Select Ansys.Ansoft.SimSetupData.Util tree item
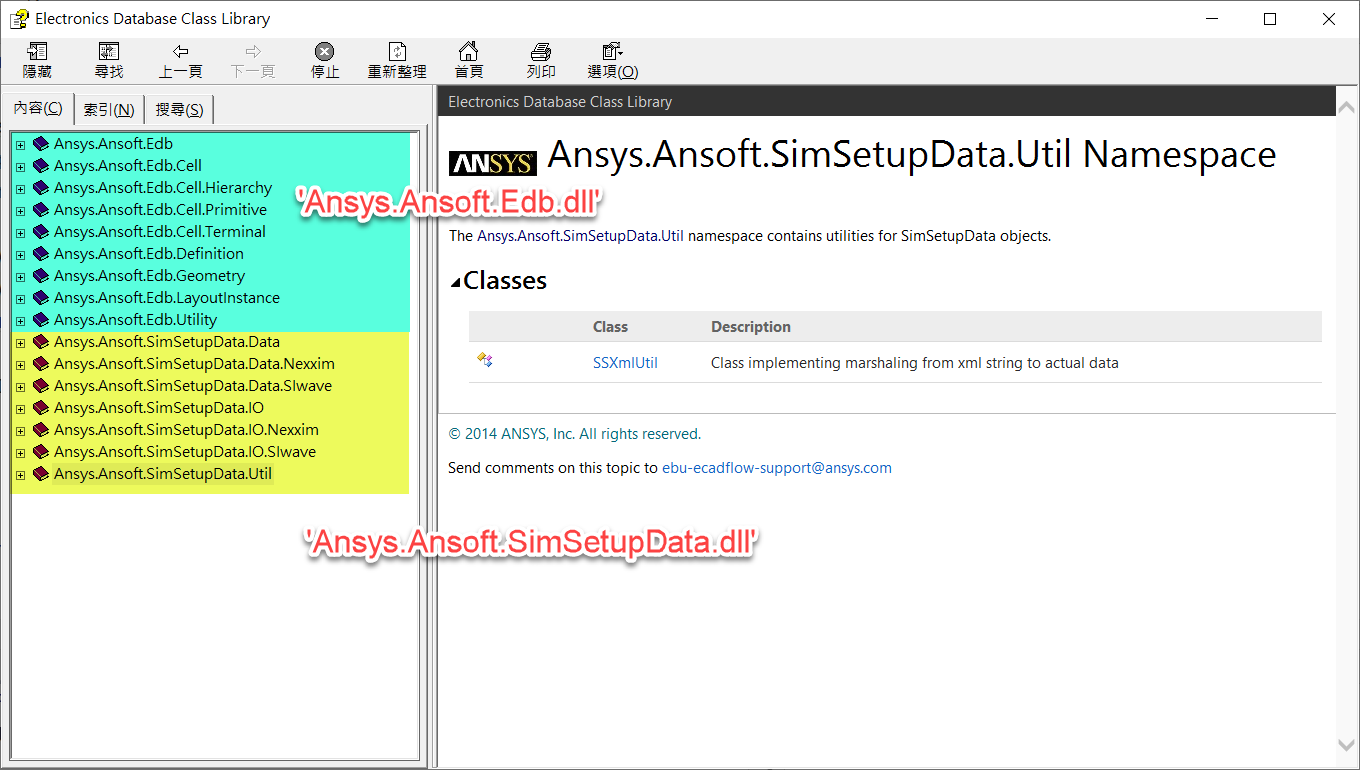Screen dimensions: 1360x770 [163, 474]
